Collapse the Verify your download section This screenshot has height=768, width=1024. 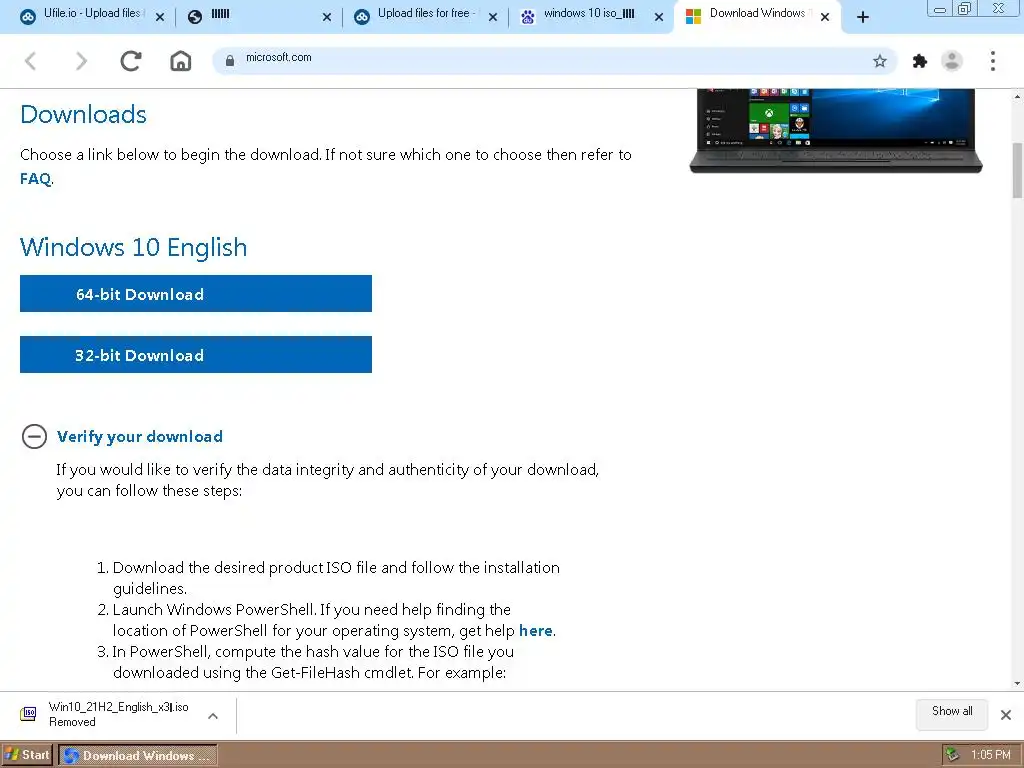34,436
